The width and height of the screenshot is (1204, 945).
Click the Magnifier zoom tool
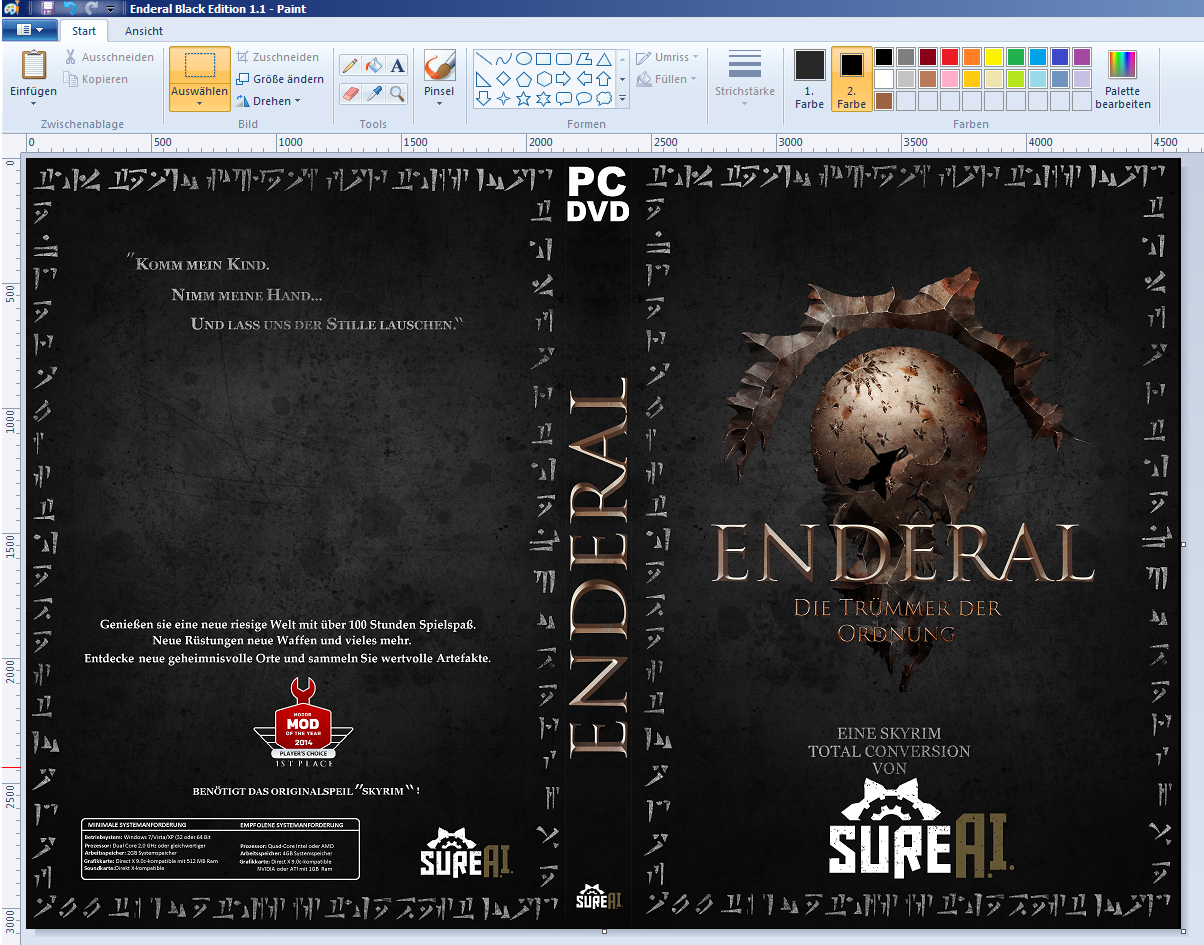click(397, 93)
